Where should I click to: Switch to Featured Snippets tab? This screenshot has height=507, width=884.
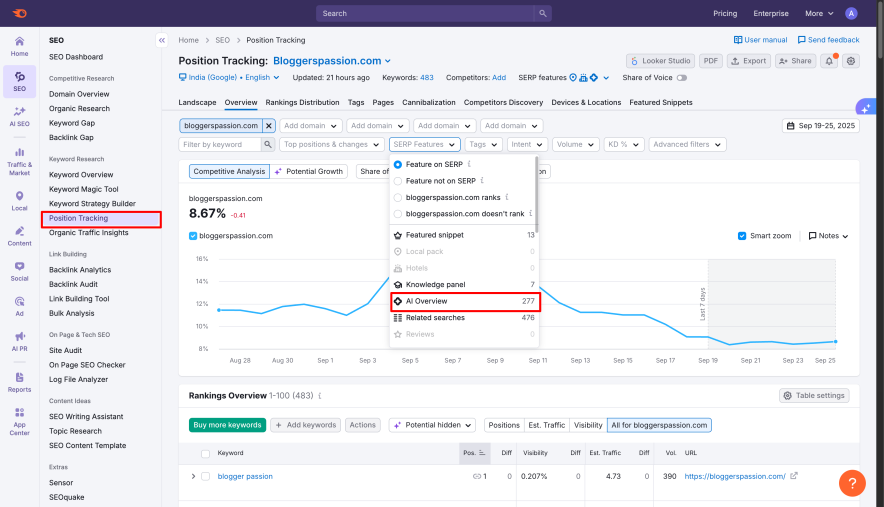pyautogui.click(x=661, y=103)
